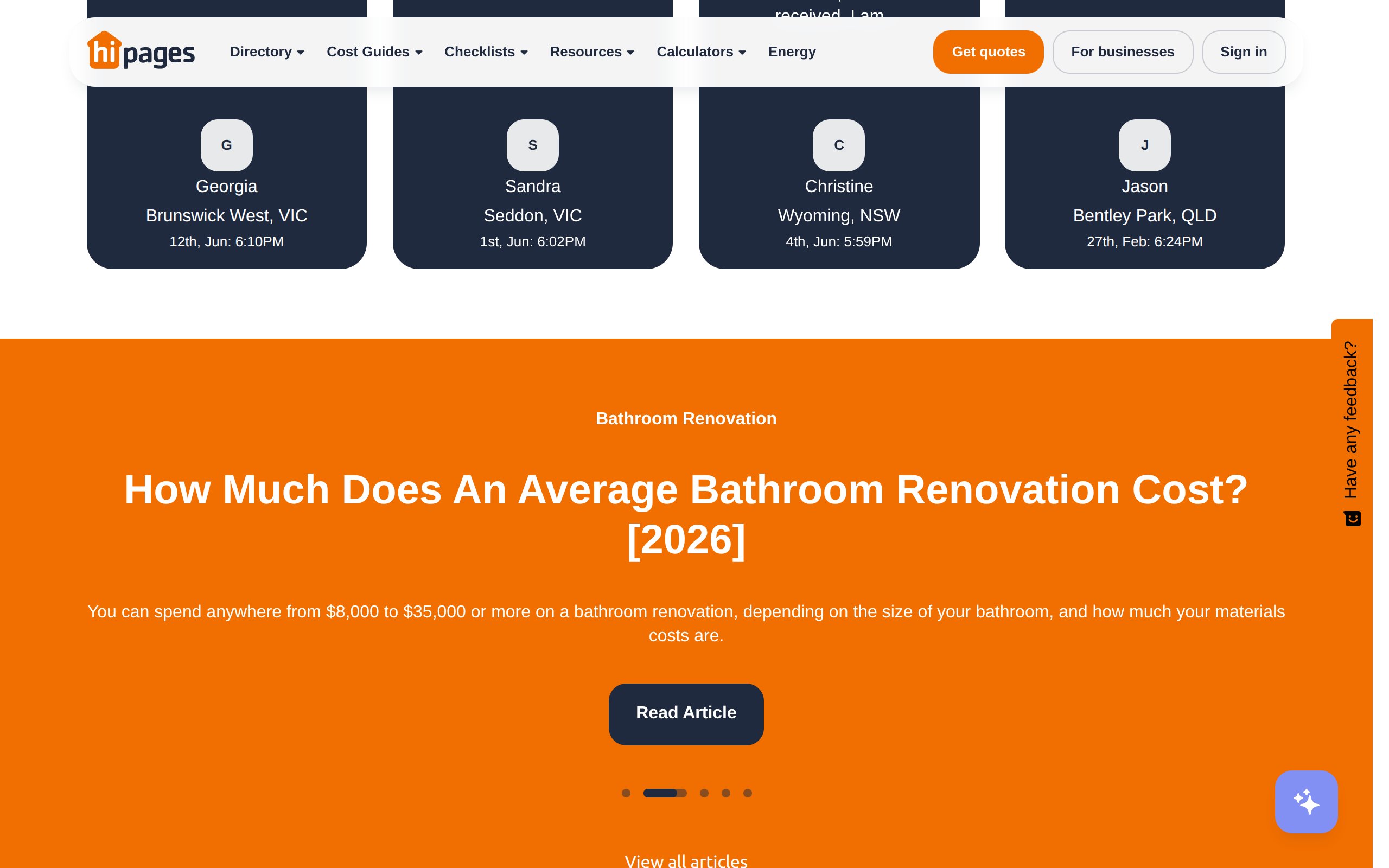The width and height of the screenshot is (1389, 868).
Task: Open View all articles link
Action: [x=686, y=860]
